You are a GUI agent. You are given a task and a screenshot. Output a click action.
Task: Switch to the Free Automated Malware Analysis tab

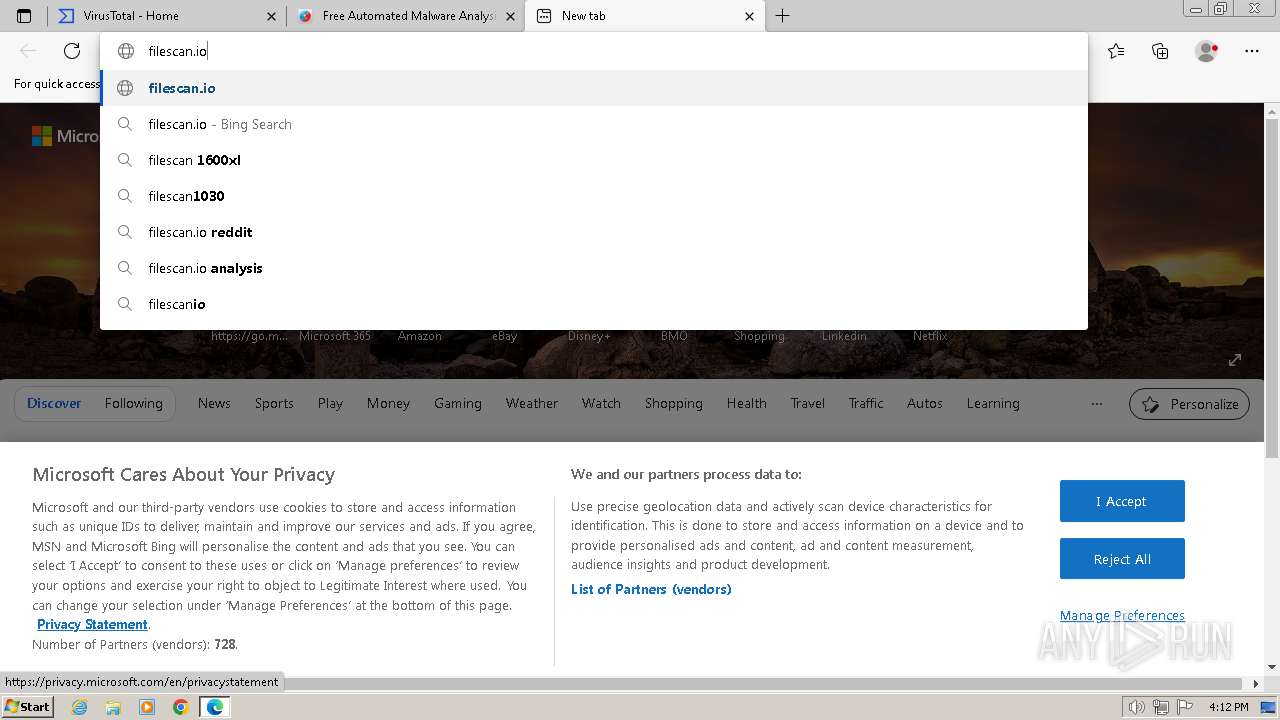pyautogui.click(x=405, y=16)
